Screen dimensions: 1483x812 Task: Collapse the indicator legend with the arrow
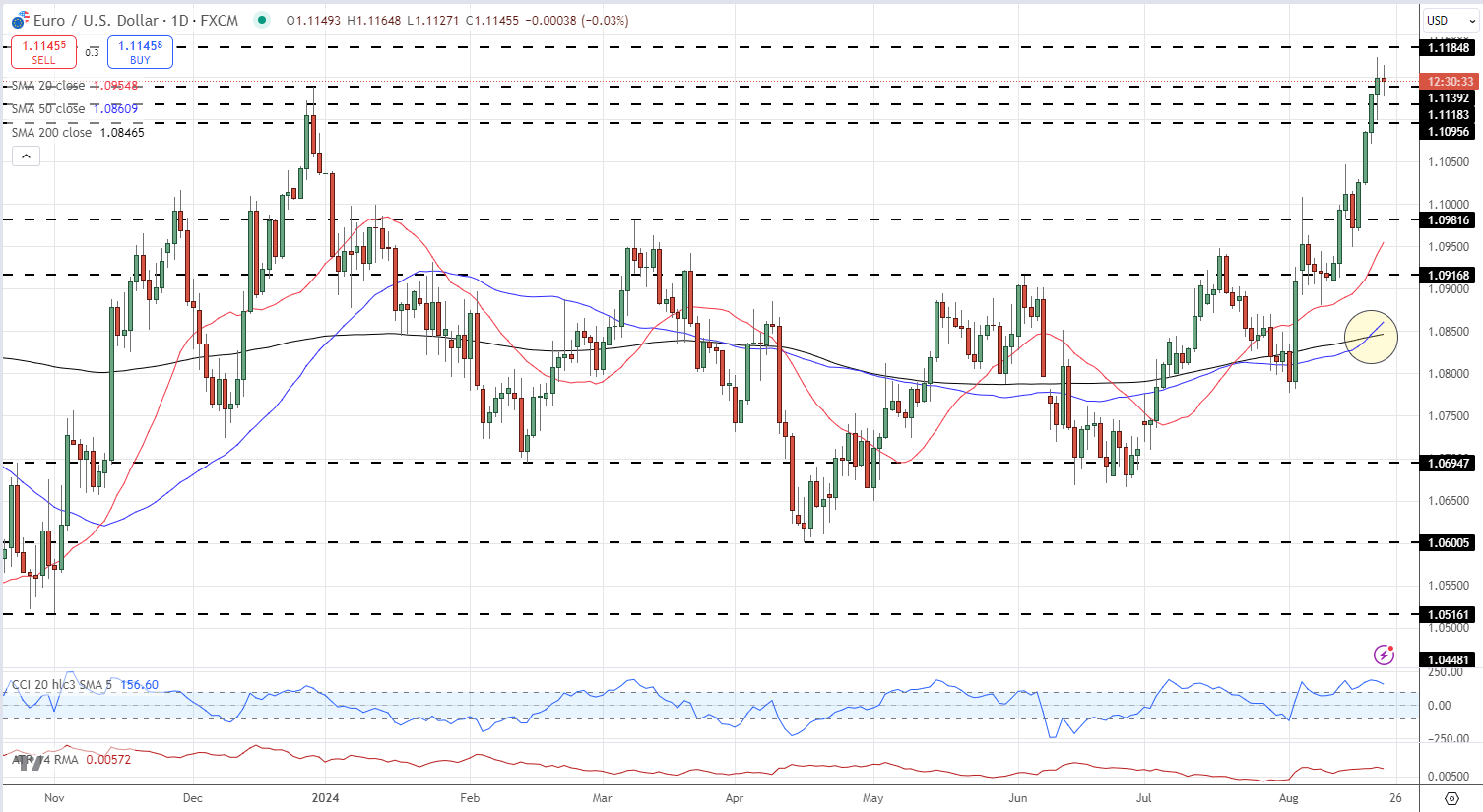click(x=26, y=156)
